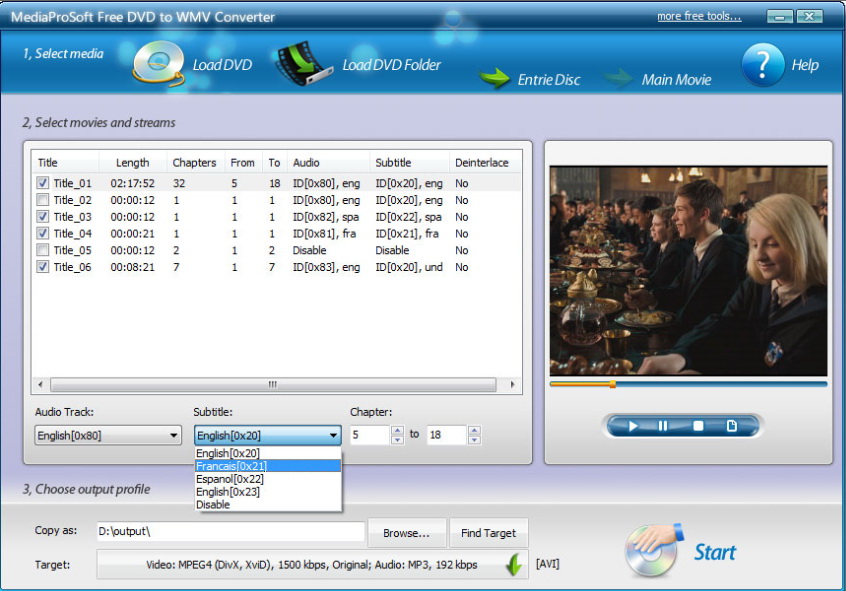Check the Title_02 checkbox
Viewport: 846px width, 591px height.
(43, 200)
